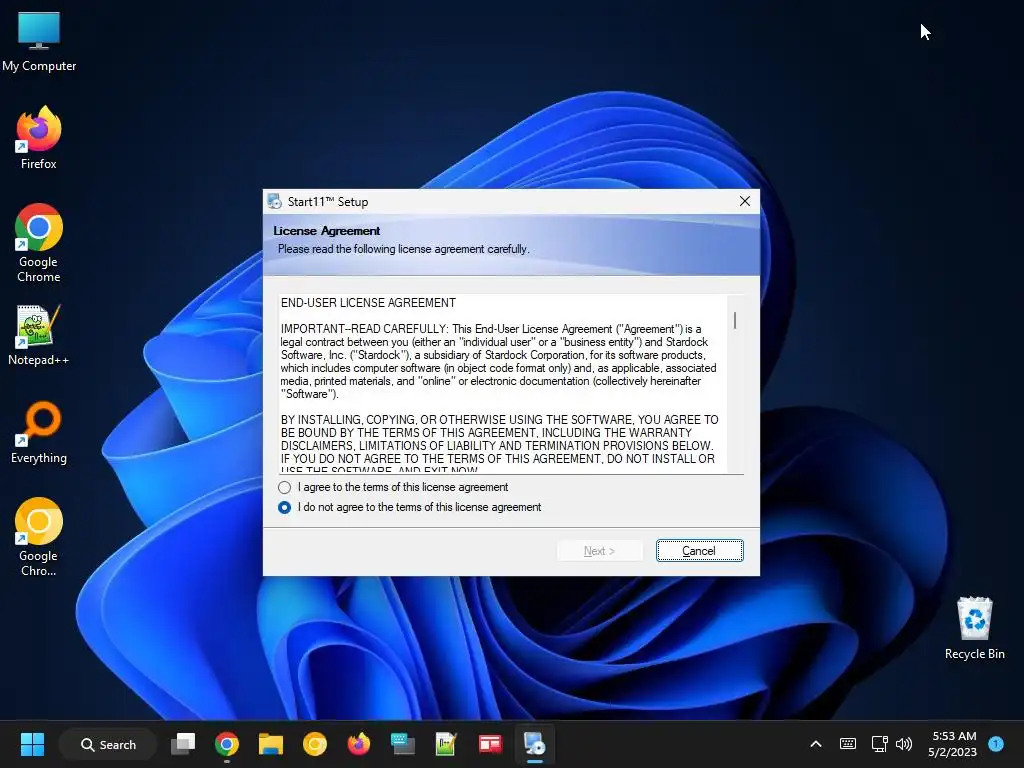This screenshot has width=1024, height=768.
Task: Click the License Agreement header text
Action: (x=327, y=231)
